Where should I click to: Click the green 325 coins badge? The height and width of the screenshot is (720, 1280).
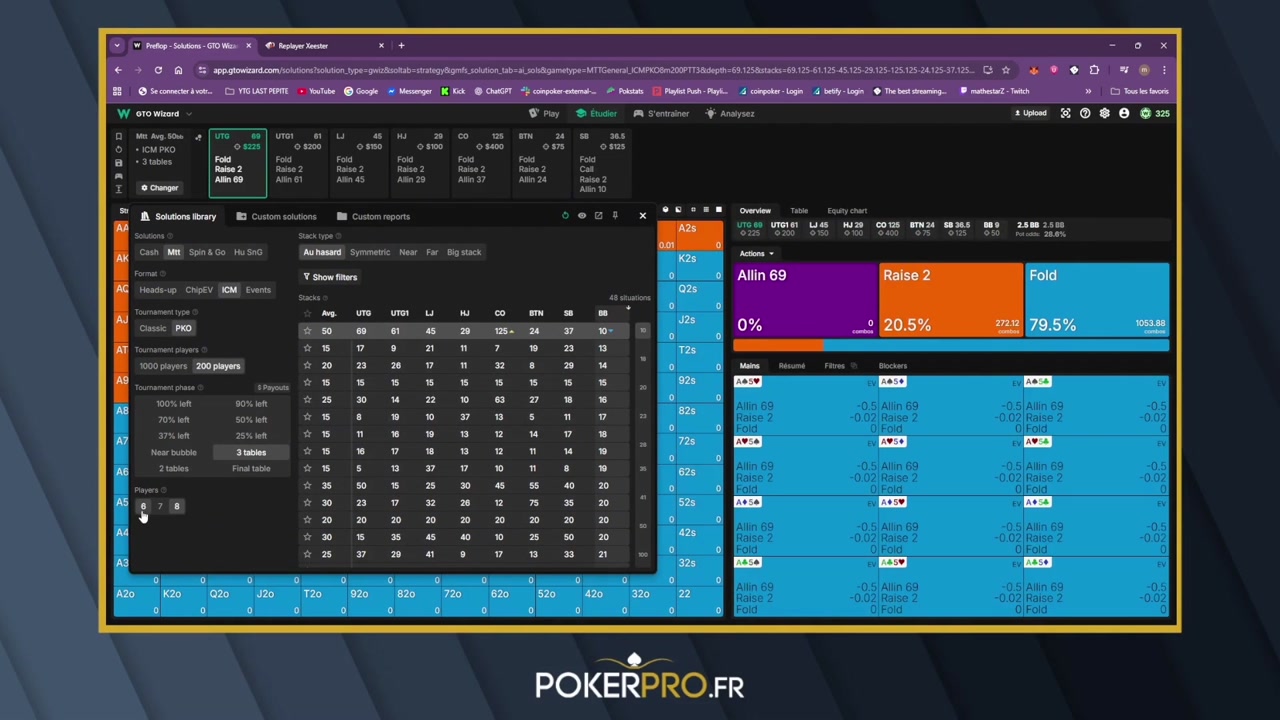(1155, 114)
